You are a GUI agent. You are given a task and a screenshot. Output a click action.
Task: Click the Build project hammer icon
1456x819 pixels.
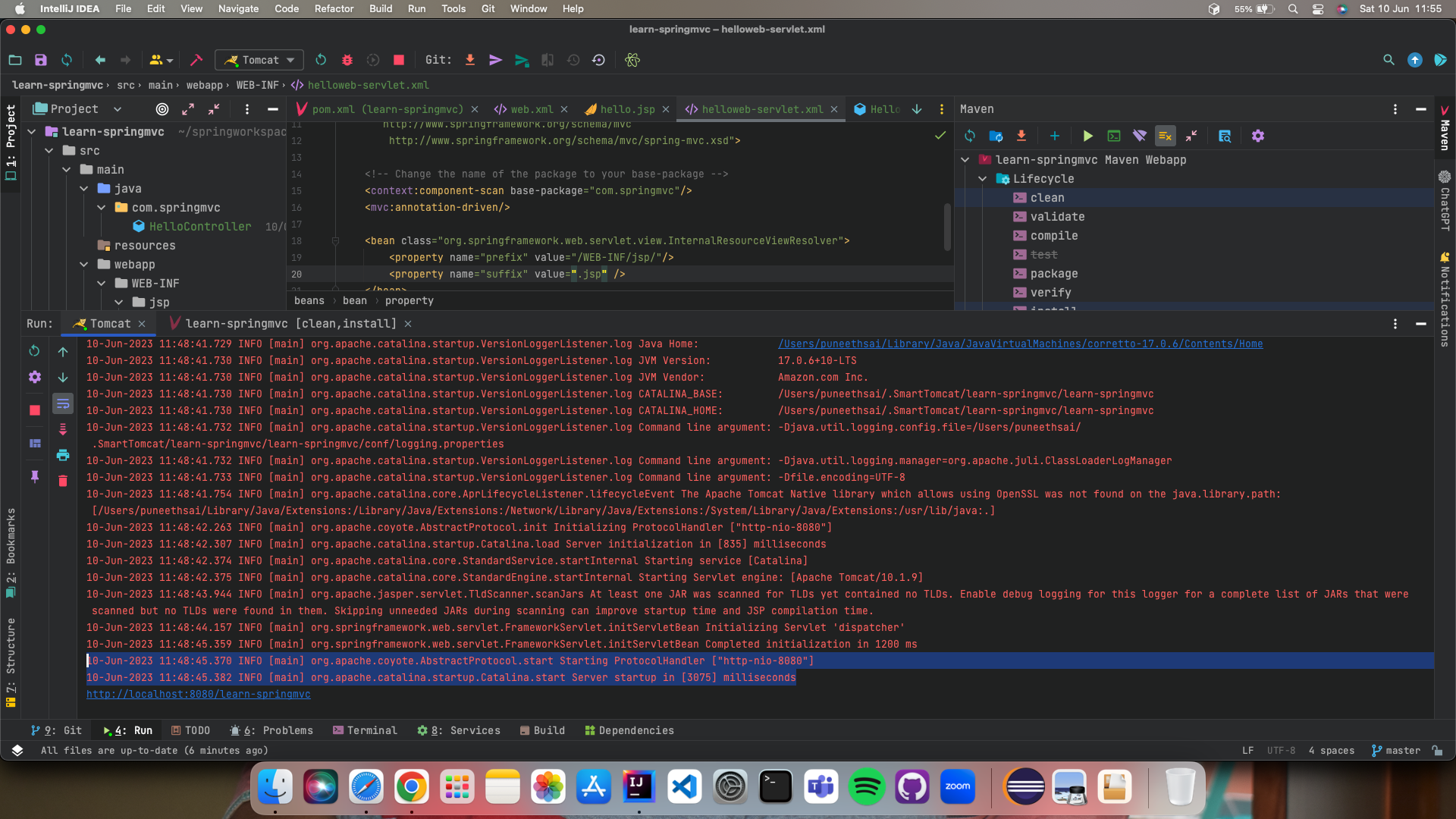196,60
